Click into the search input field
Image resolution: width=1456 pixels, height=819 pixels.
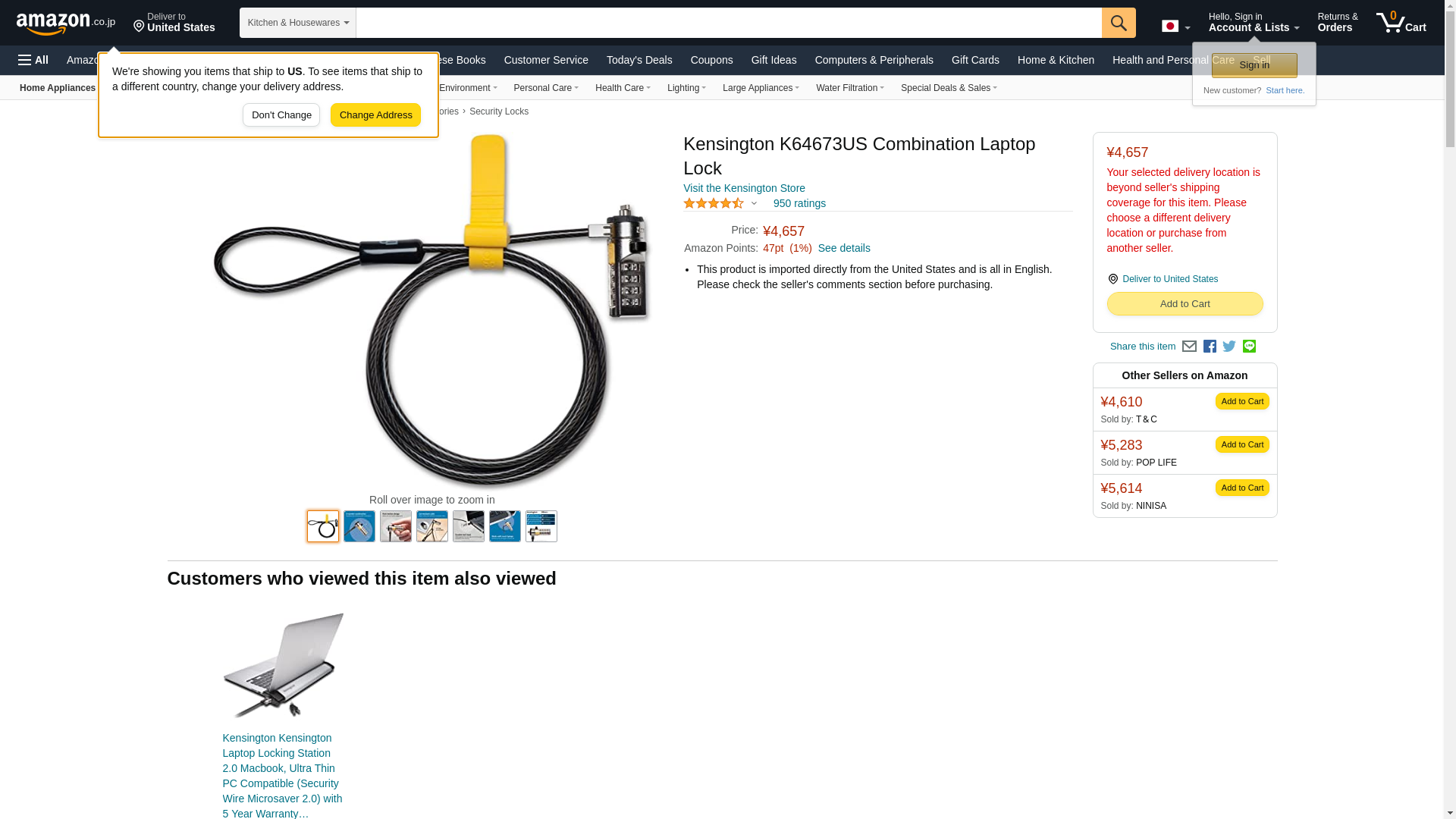pos(729,23)
